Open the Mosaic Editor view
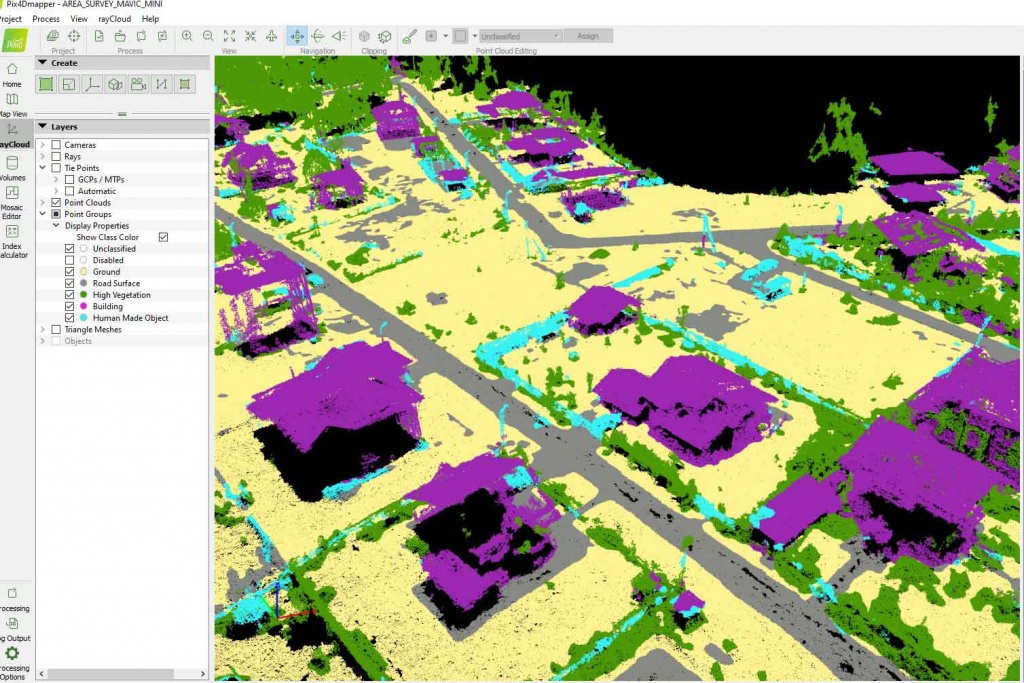 (12, 200)
